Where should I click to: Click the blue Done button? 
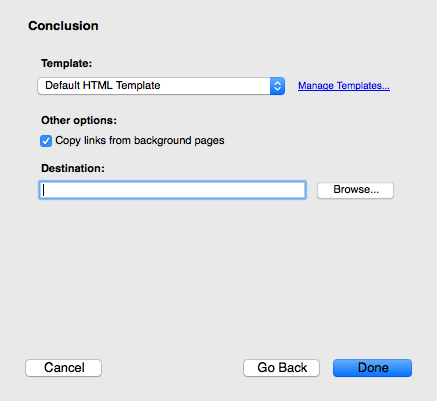click(372, 368)
